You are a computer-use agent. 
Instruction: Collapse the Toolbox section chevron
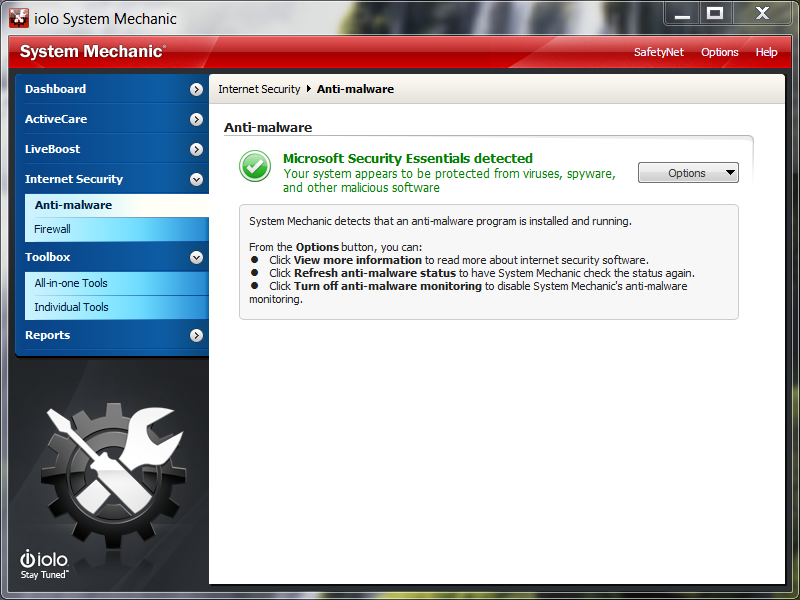coord(196,257)
